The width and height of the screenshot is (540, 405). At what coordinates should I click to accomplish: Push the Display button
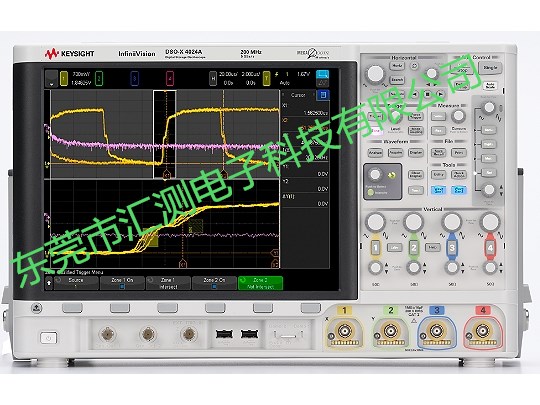[x=416, y=153]
